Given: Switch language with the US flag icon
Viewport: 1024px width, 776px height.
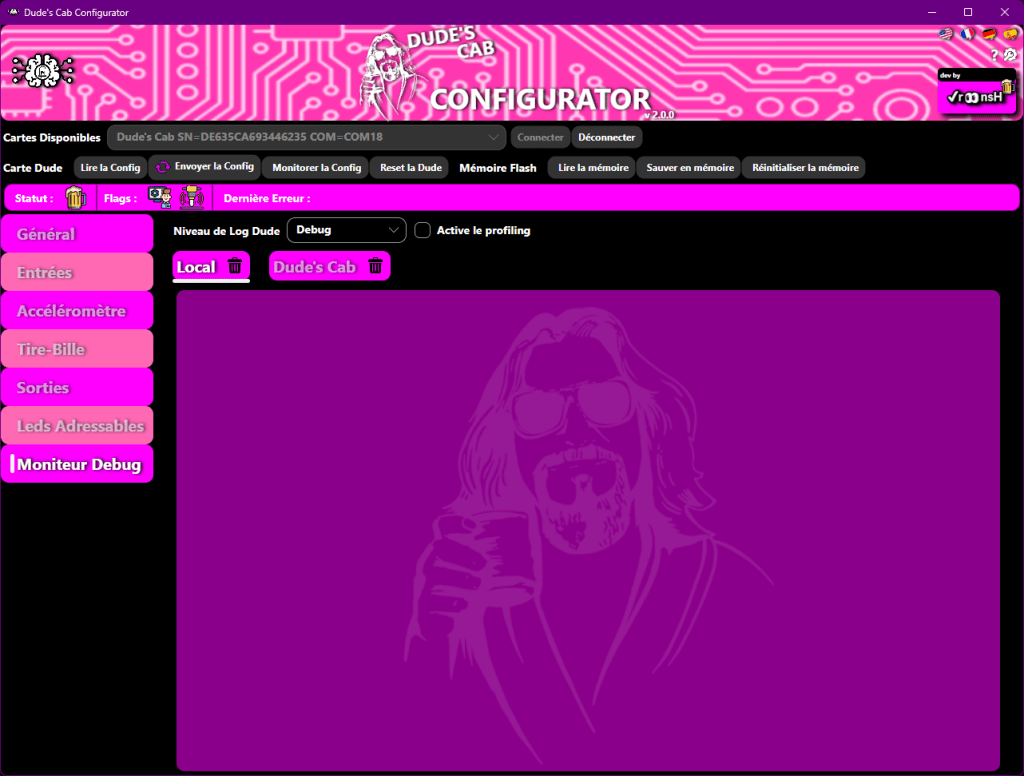Looking at the screenshot, I should 946,34.
